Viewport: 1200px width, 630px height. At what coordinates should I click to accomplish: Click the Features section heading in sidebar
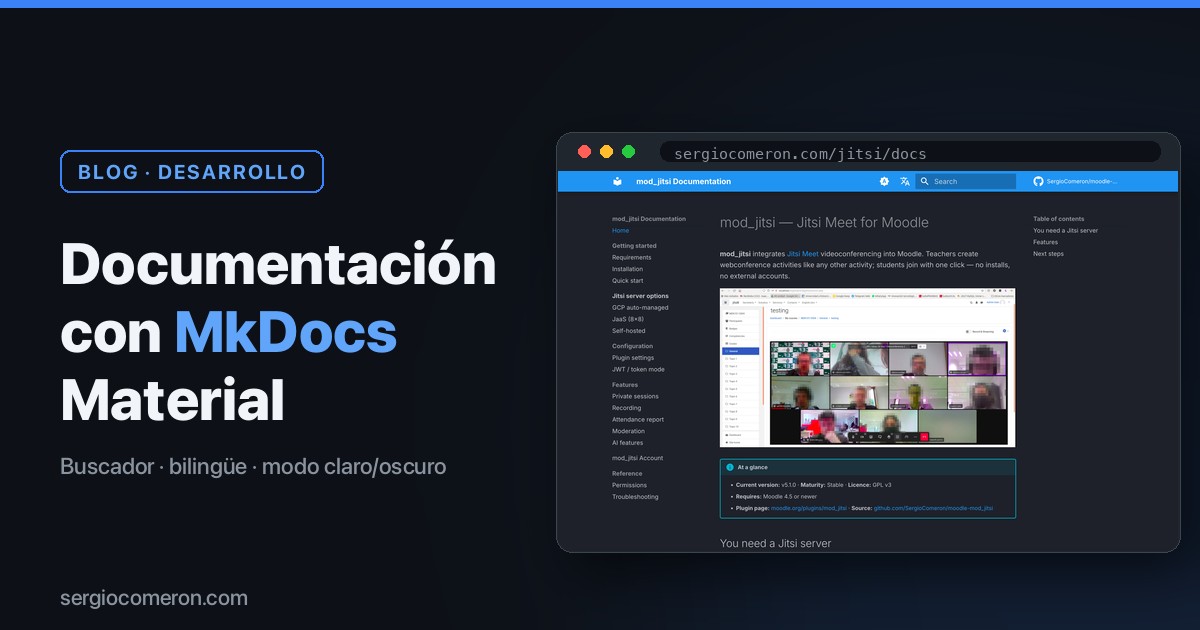(625, 384)
